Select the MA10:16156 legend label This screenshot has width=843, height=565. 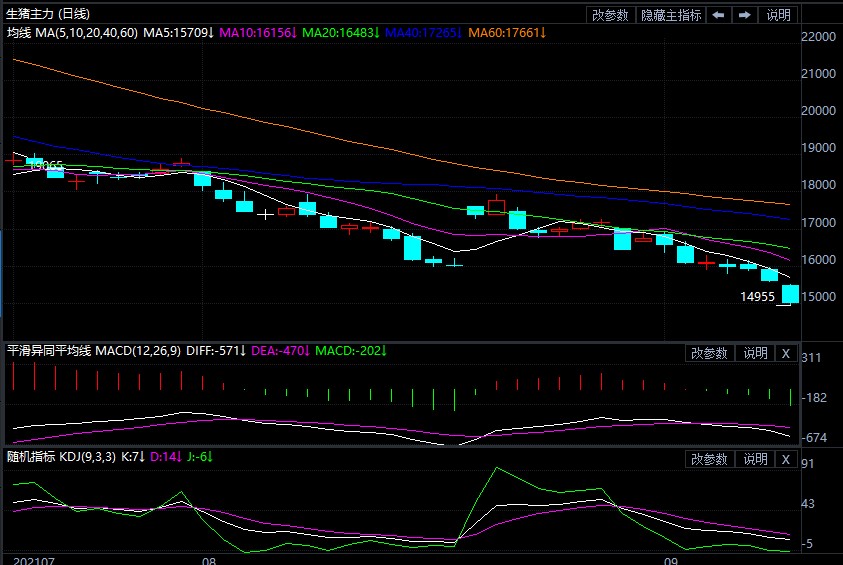256,33
